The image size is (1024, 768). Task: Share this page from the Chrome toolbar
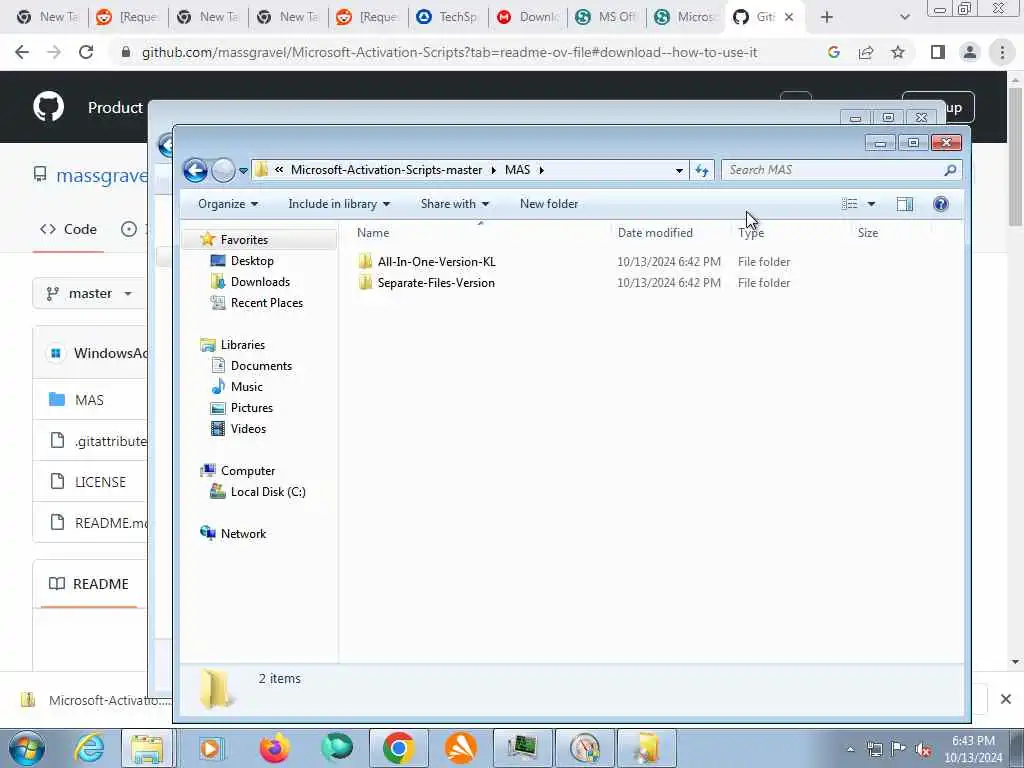[866, 52]
